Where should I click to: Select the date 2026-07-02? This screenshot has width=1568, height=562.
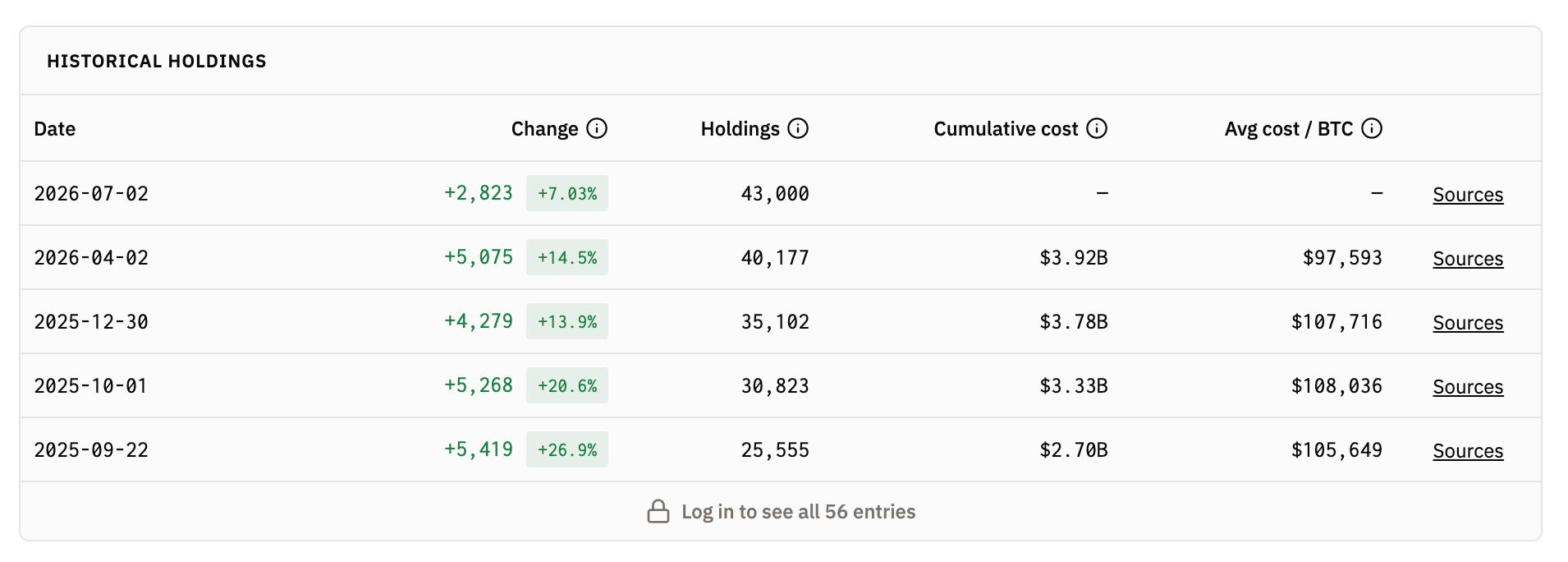[x=91, y=194]
